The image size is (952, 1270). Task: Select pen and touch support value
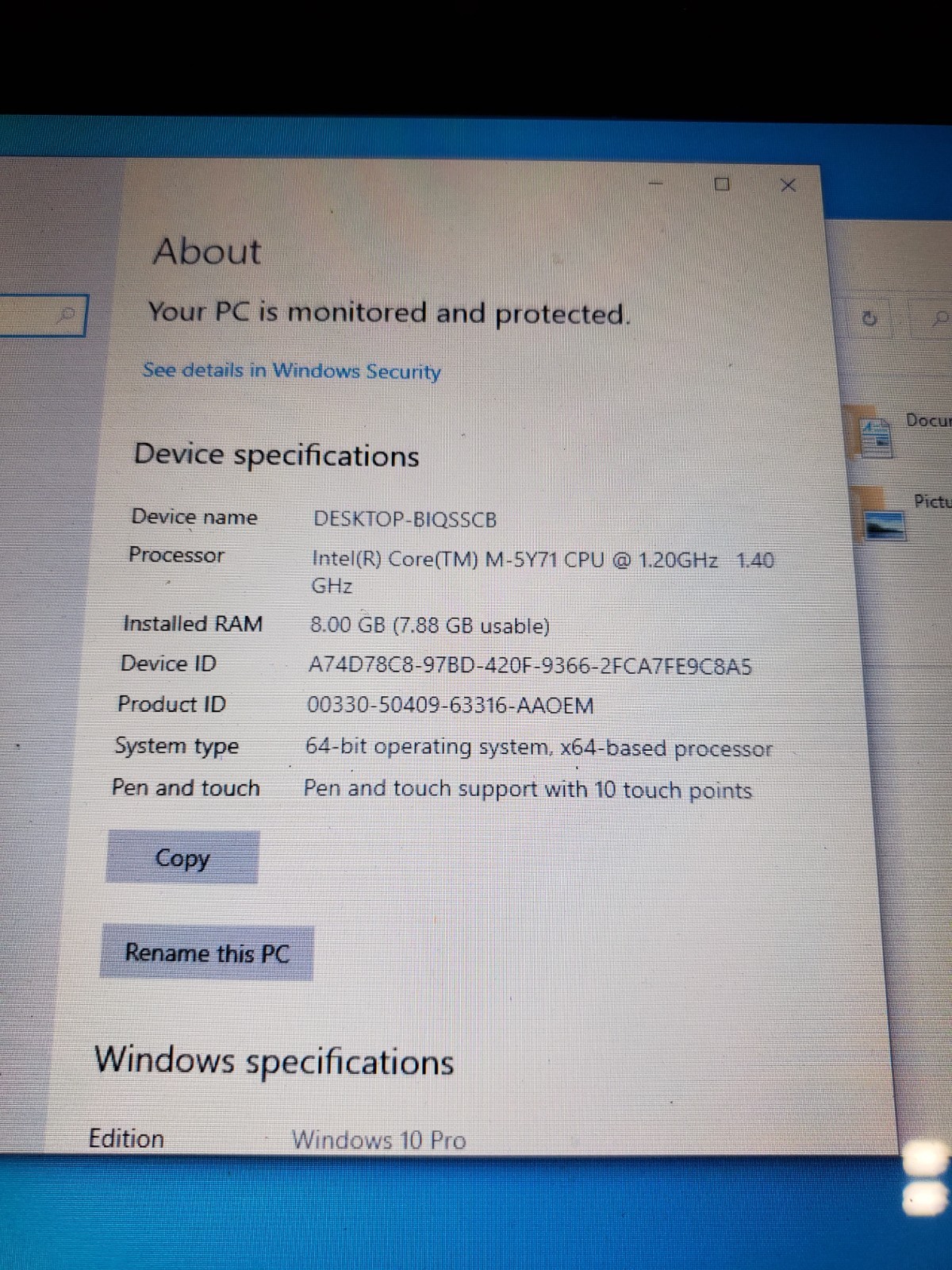tap(528, 789)
